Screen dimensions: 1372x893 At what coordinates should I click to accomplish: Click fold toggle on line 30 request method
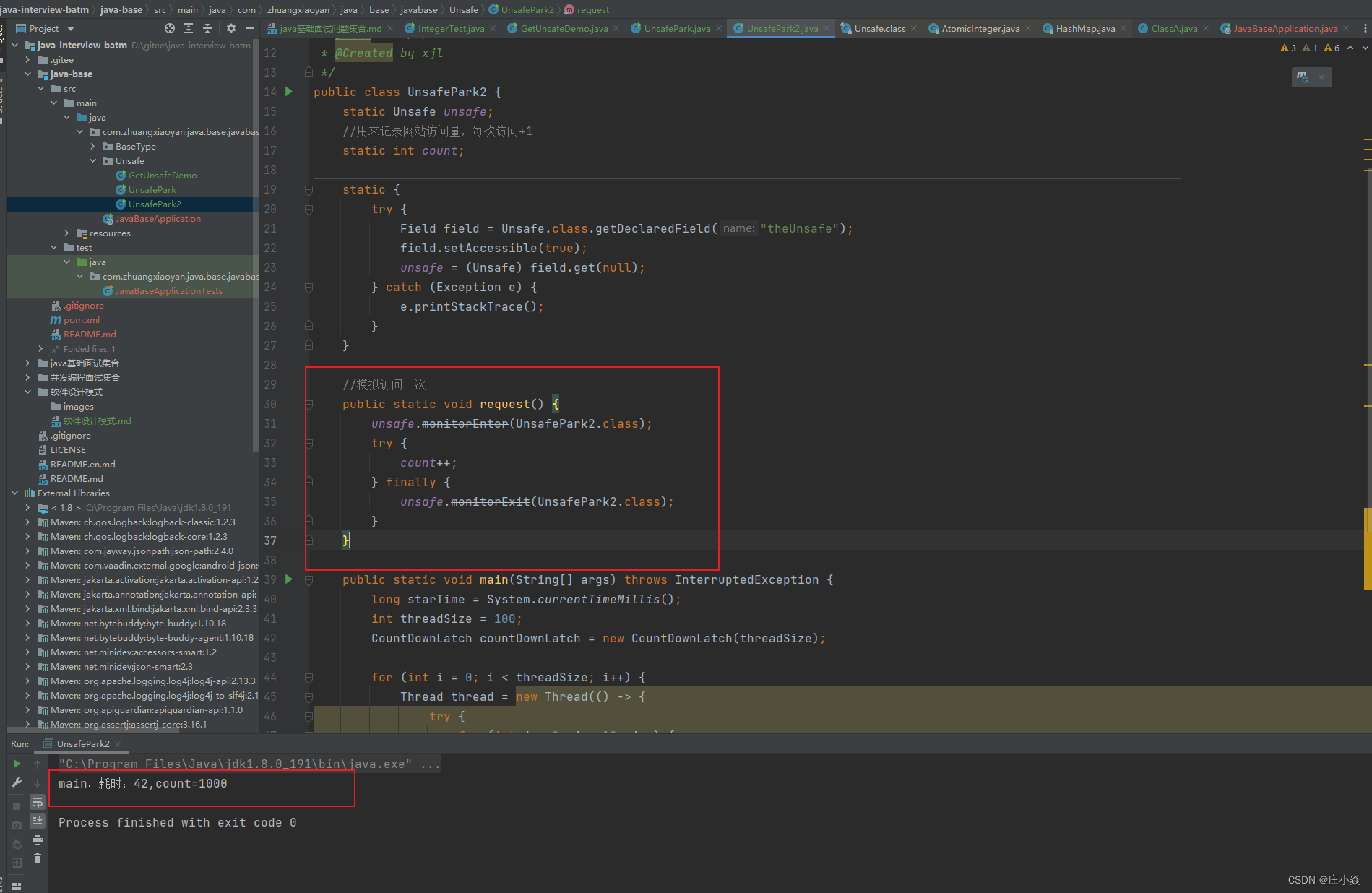tap(309, 405)
